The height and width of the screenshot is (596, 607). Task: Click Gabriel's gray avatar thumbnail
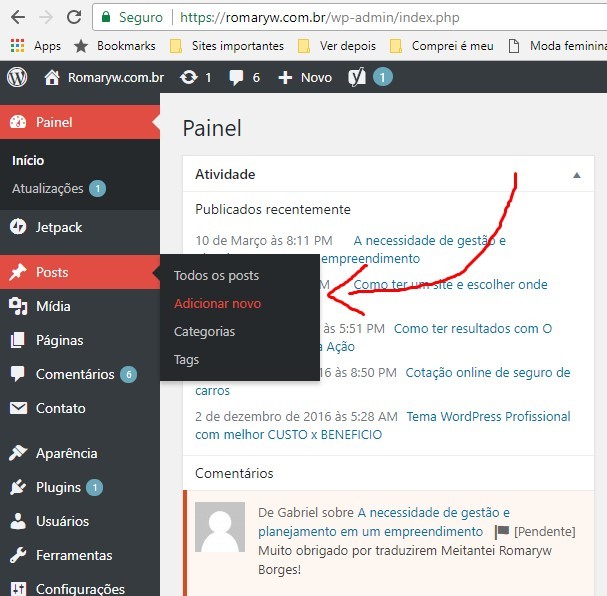point(220,527)
